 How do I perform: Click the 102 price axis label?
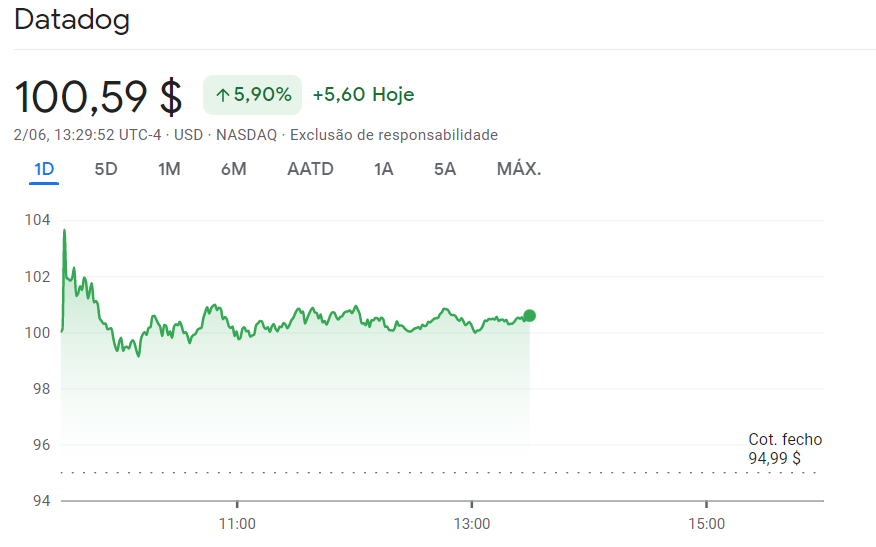(x=37, y=277)
